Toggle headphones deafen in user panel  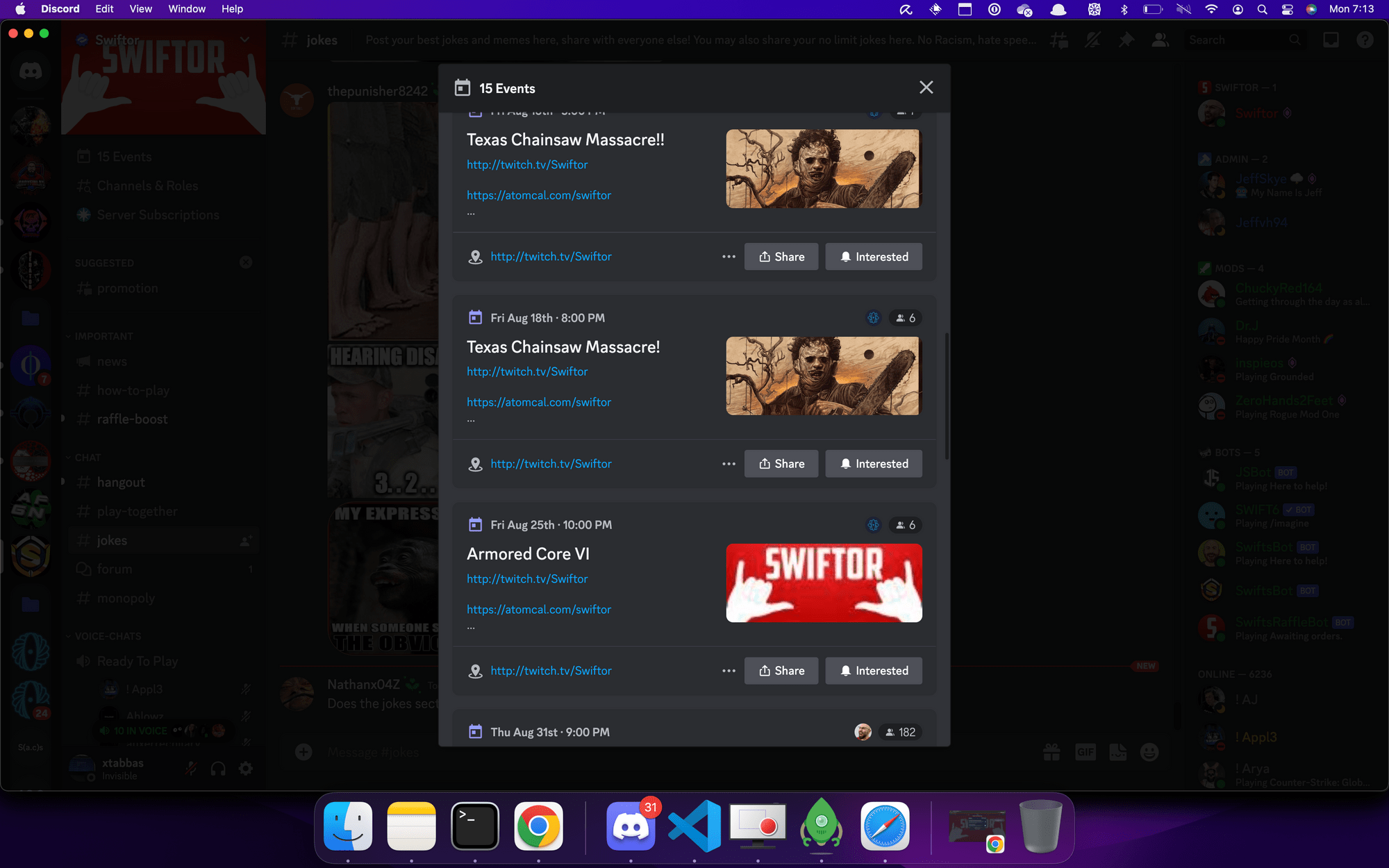pyautogui.click(x=218, y=769)
